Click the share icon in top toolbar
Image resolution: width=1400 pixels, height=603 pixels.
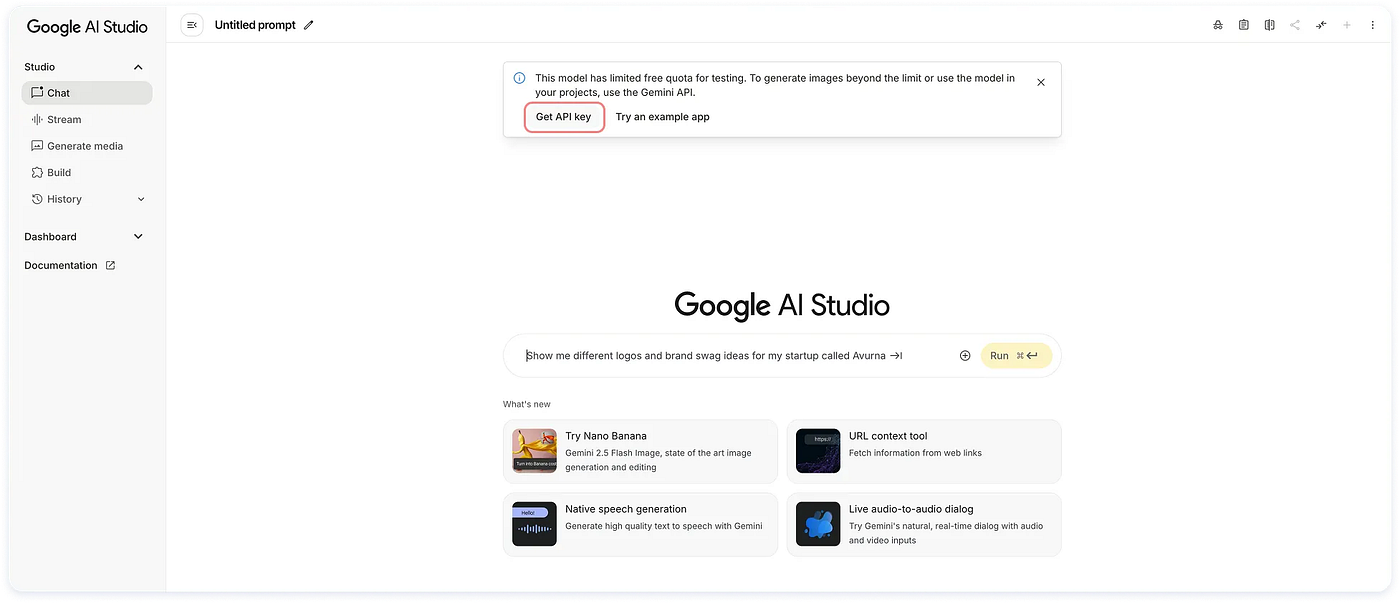[1295, 25]
